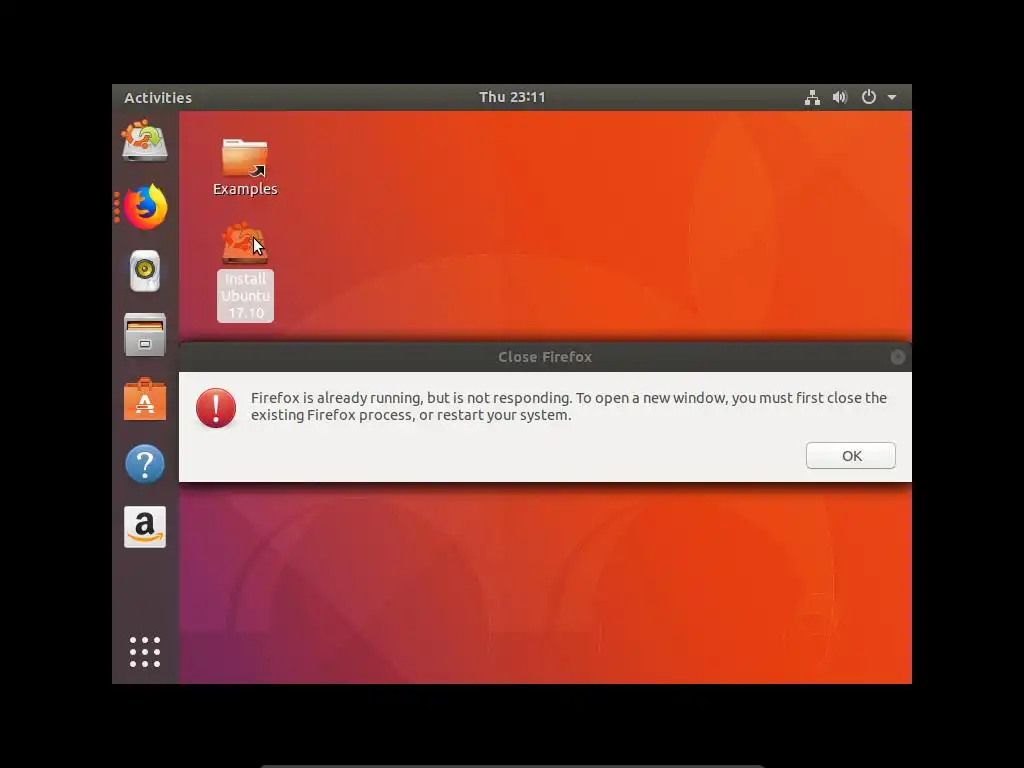Open the Activities overview
This screenshot has height=768, width=1024.
click(158, 97)
